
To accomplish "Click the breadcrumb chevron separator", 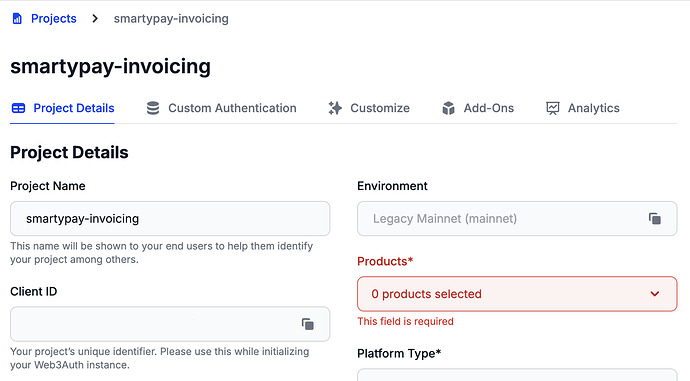I will pyautogui.click(x=95, y=18).
